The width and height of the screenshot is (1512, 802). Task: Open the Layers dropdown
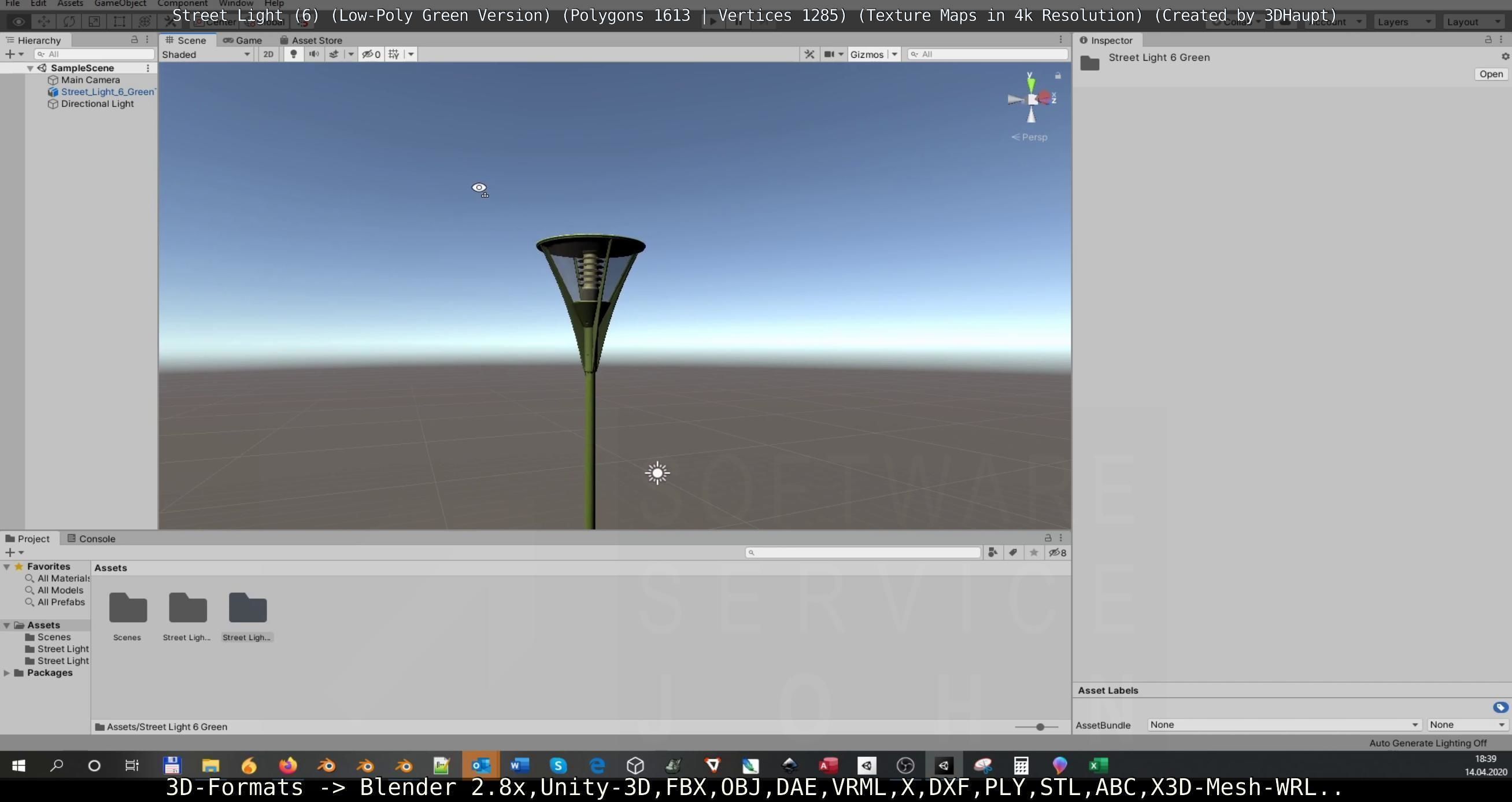pos(1403,22)
